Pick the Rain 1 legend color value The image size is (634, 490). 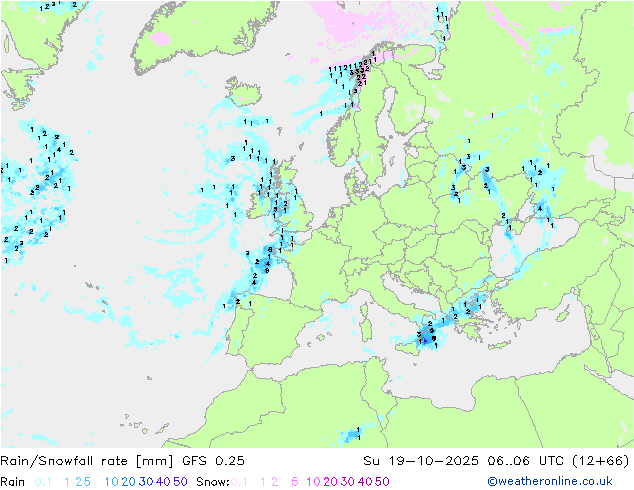67,482
